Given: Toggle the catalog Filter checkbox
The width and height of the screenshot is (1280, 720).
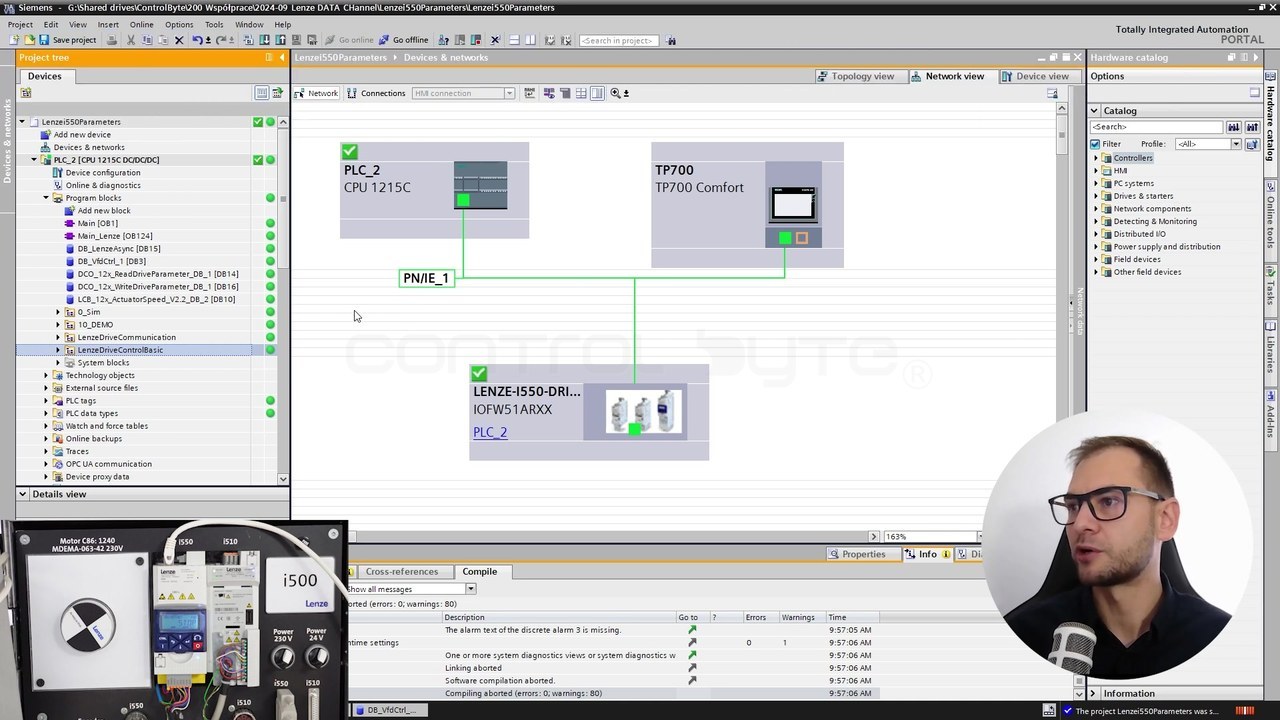Looking at the screenshot, I should tap(1095, 144).
